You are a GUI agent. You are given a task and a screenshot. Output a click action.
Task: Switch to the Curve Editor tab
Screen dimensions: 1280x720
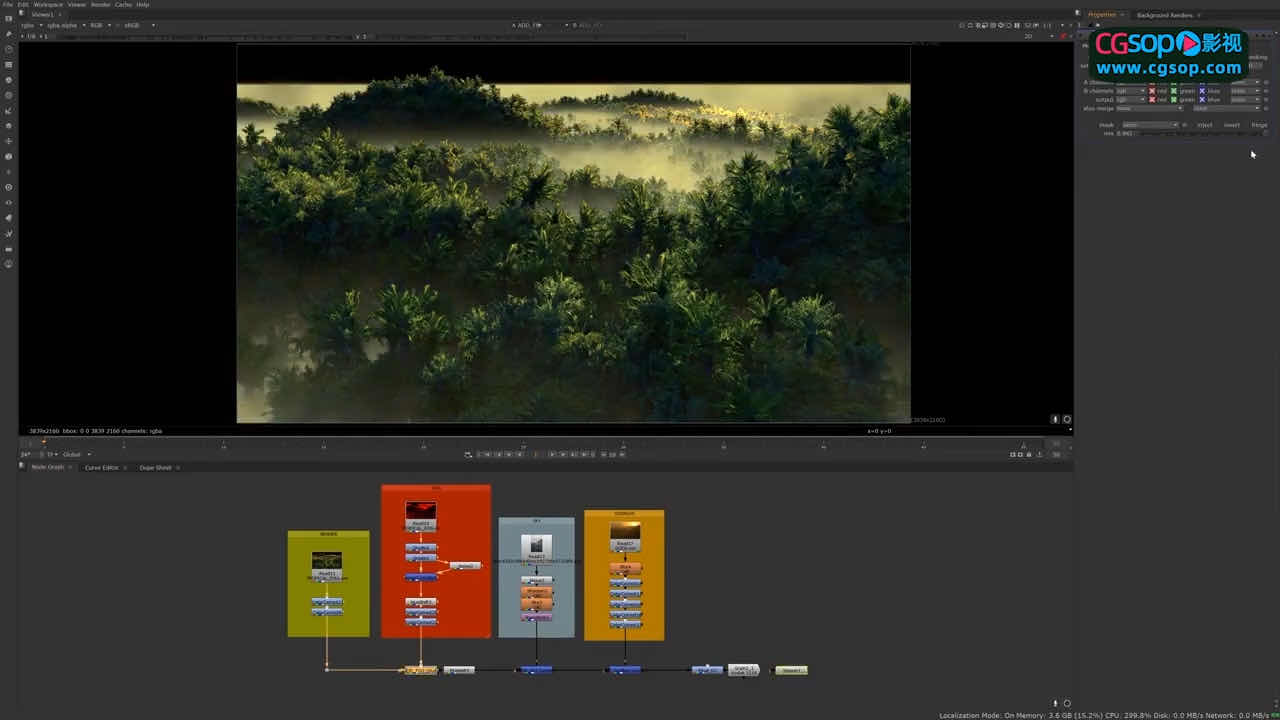click(x=101, y=467)
